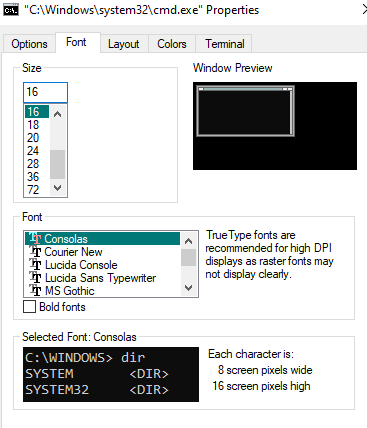Click font list scroll up arrow

[189, 241]
